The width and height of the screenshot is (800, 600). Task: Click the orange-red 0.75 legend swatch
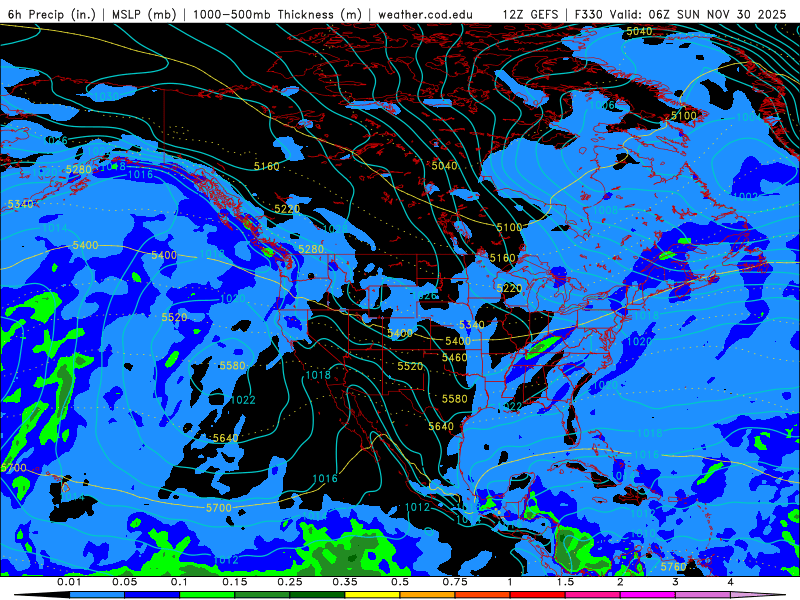tap(483, 595)
